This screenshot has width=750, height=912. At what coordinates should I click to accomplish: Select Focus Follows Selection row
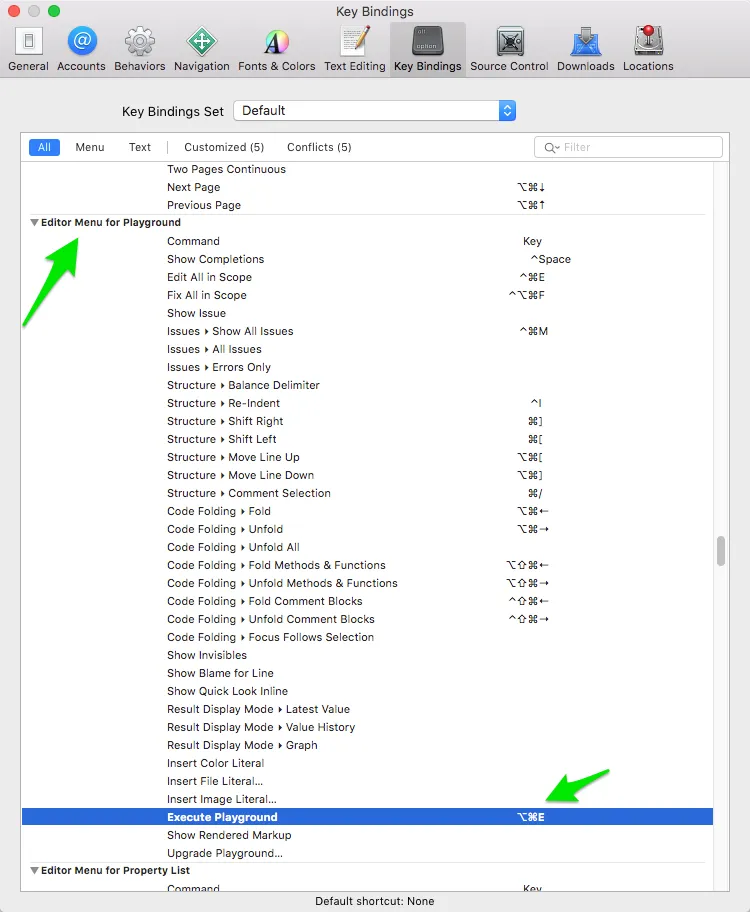[x=367, y=638]
